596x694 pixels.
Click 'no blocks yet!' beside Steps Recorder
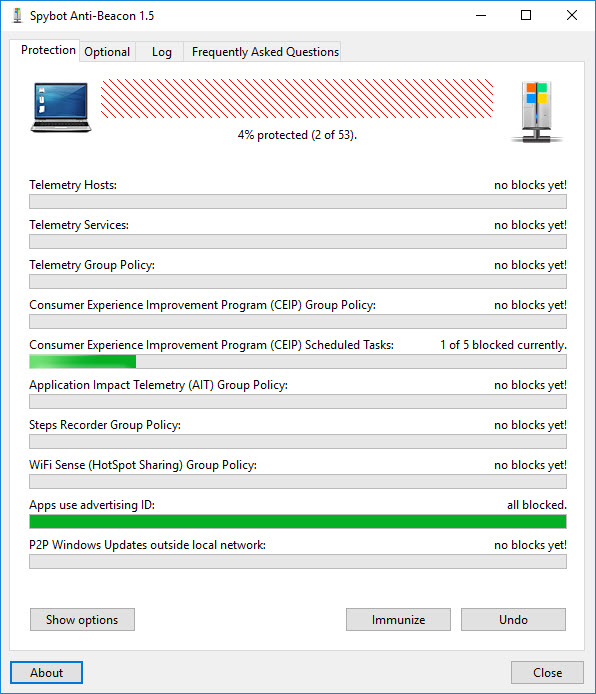coord(530,425)
